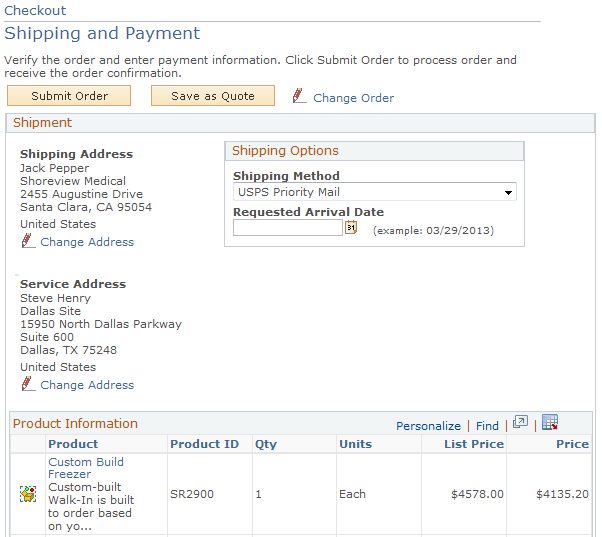The height and width of the screenshot is (537, 602).
Task: Sort by the List Price column header
Action: coord(474,444)
